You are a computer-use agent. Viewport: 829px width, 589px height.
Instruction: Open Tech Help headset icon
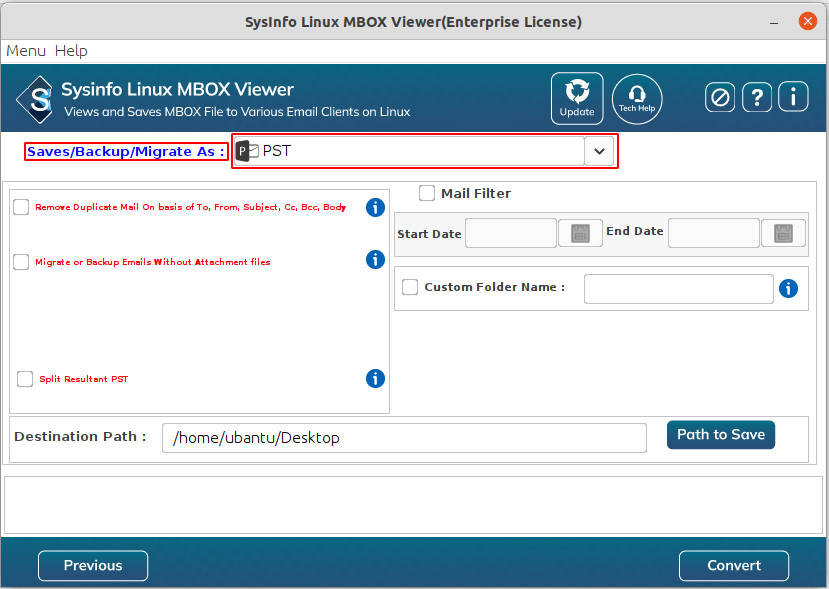coord(637,99)
